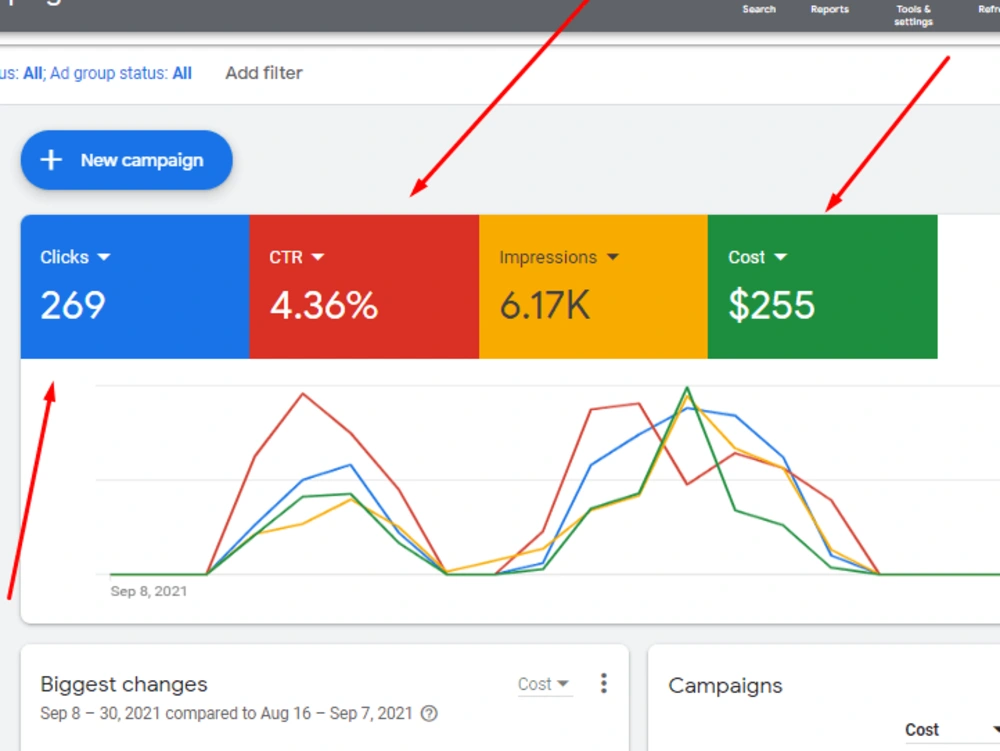
Task: Click the help icon beside the date comparison
Action: coord(429,713)
